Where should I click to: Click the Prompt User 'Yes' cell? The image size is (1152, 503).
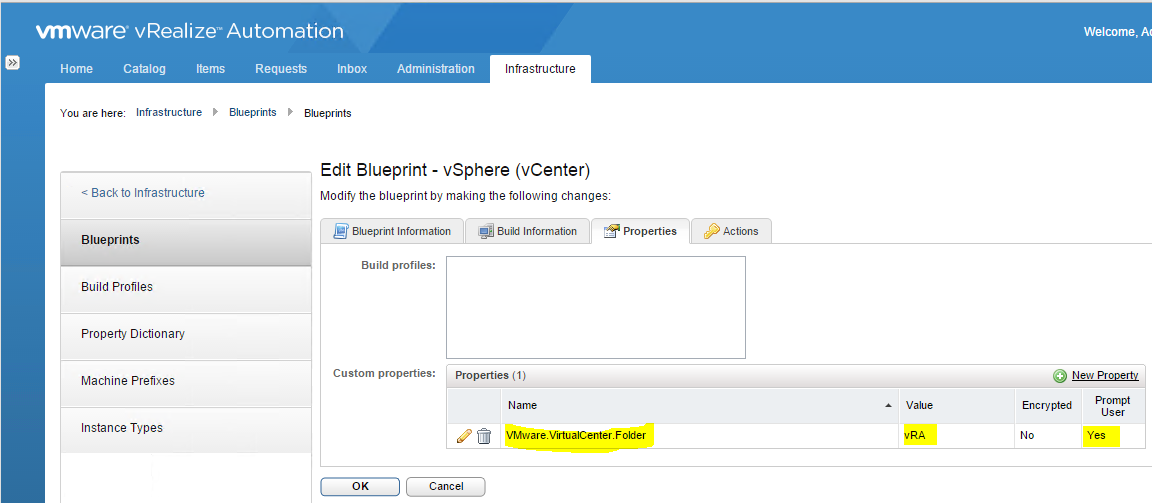[1113, 435]
